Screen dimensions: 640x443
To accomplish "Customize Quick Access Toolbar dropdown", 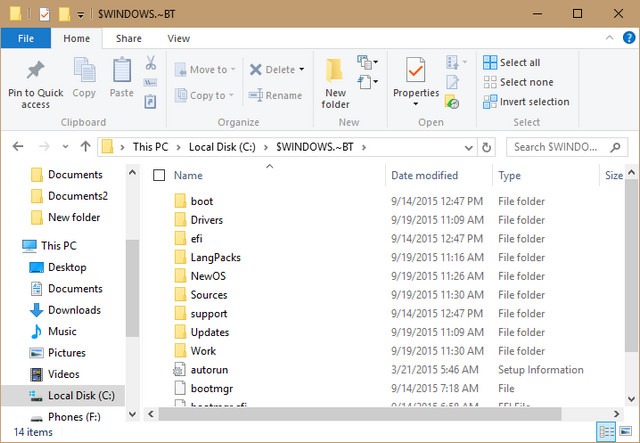I will pos(81,15).
